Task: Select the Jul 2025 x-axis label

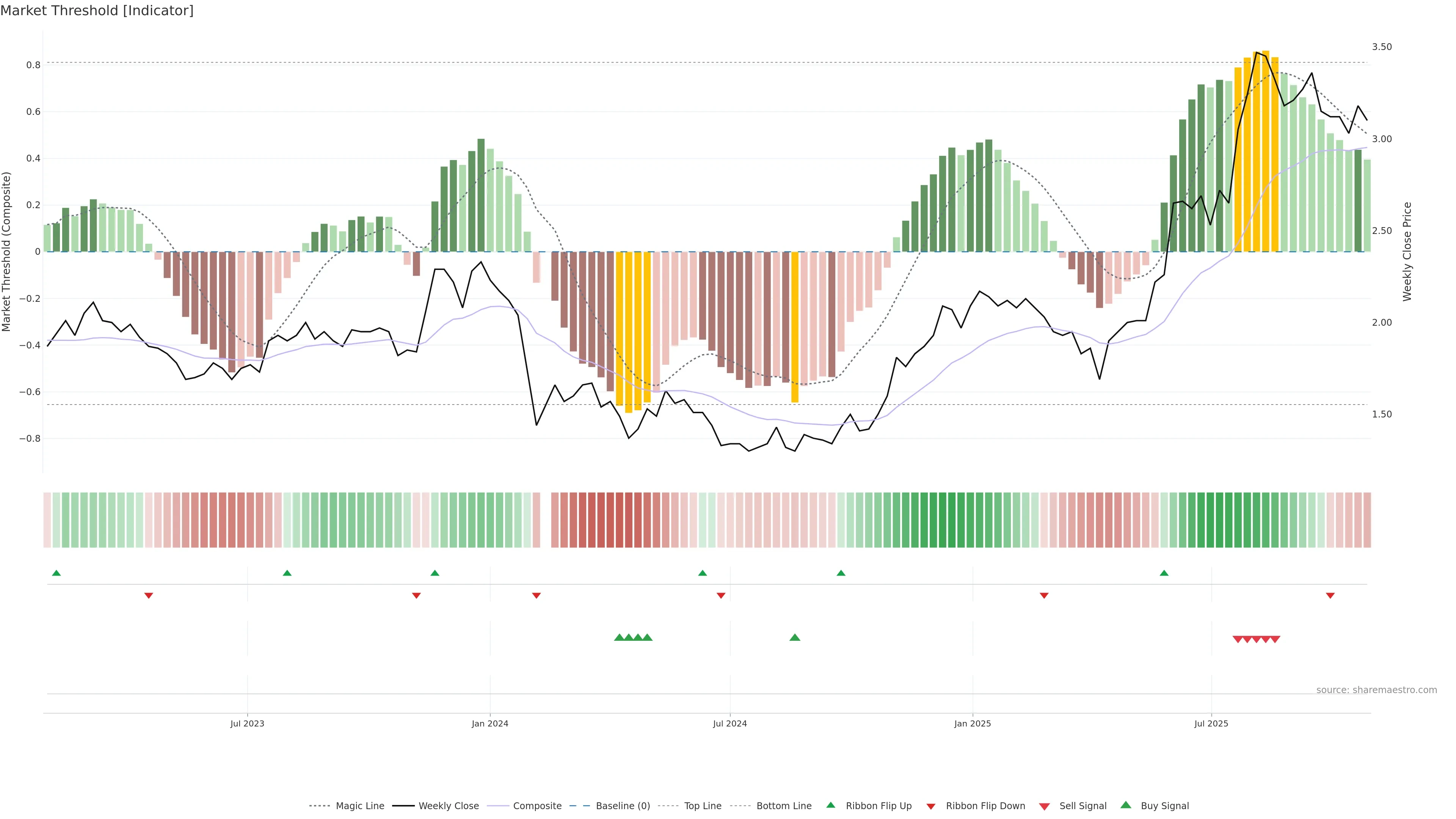Action: point(1211,723)
